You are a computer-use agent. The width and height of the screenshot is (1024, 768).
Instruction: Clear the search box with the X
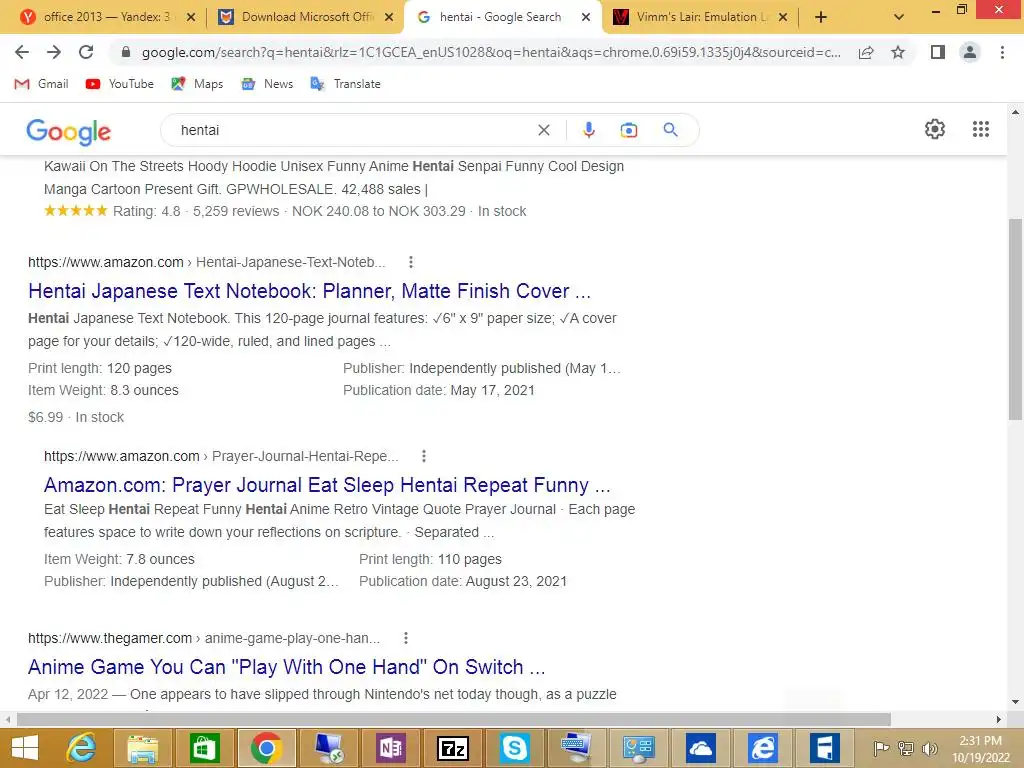click(x=543, y=130)
